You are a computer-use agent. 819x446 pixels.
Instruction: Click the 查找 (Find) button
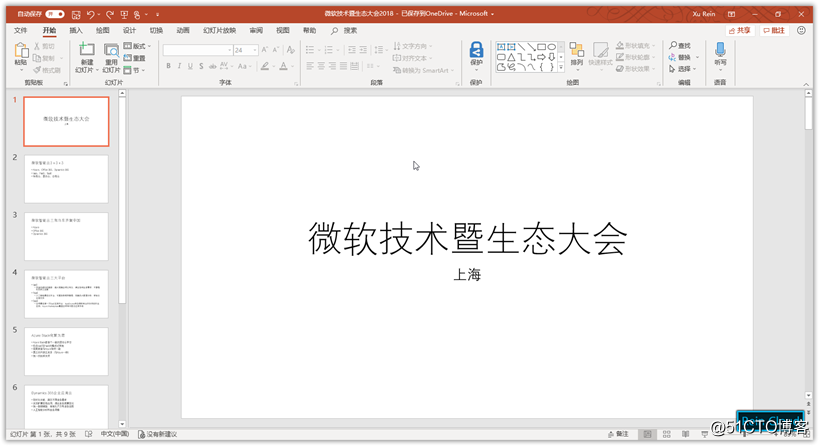680,46
